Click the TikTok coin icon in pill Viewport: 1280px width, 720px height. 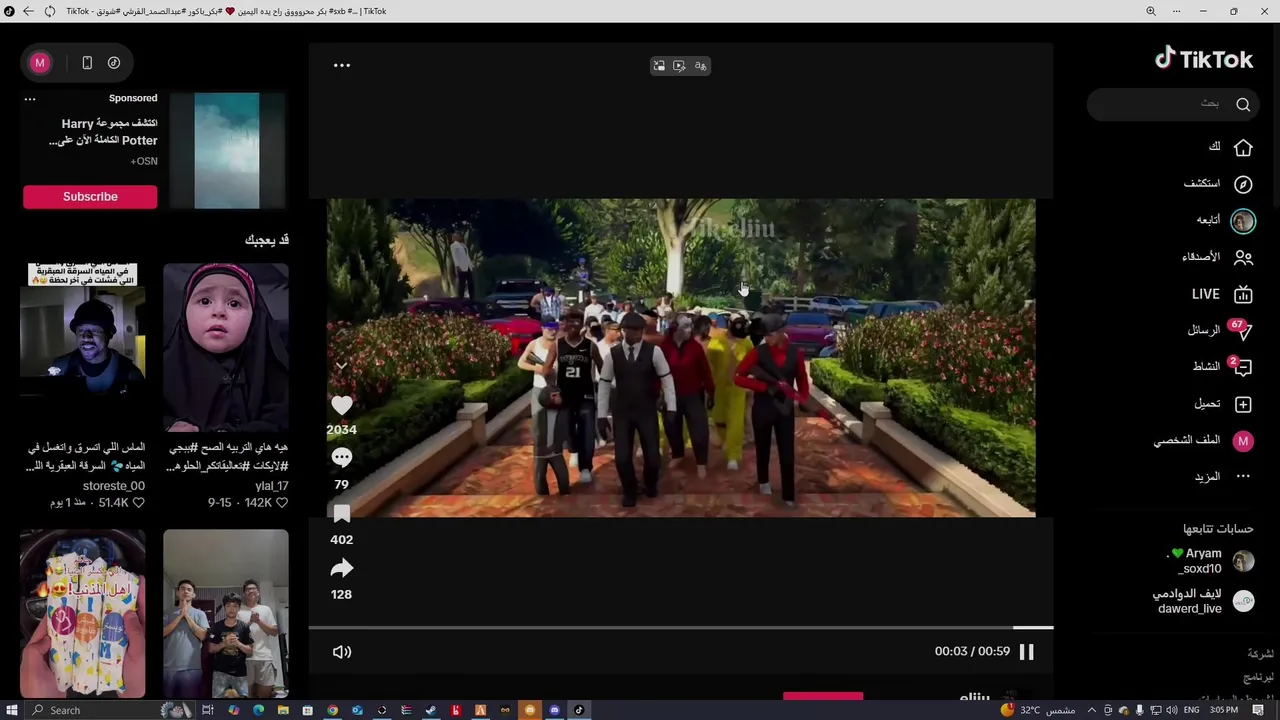point(114,63)
